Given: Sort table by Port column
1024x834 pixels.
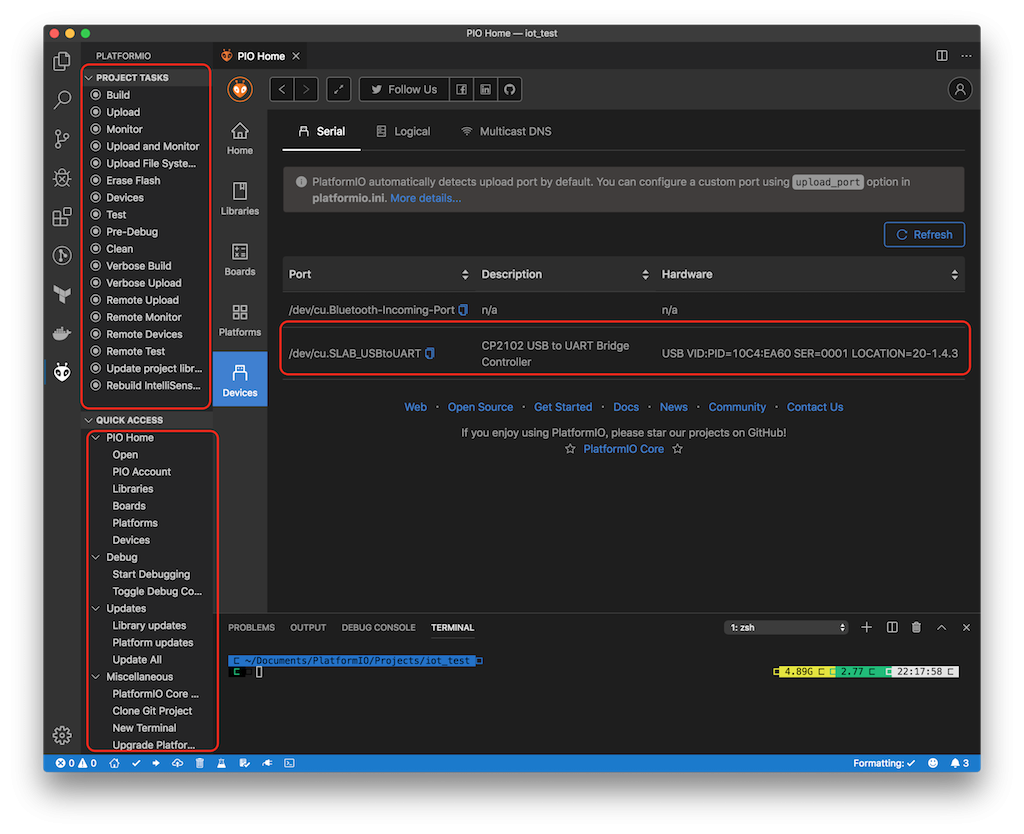Looking at the screenshot, I should 465,275.
